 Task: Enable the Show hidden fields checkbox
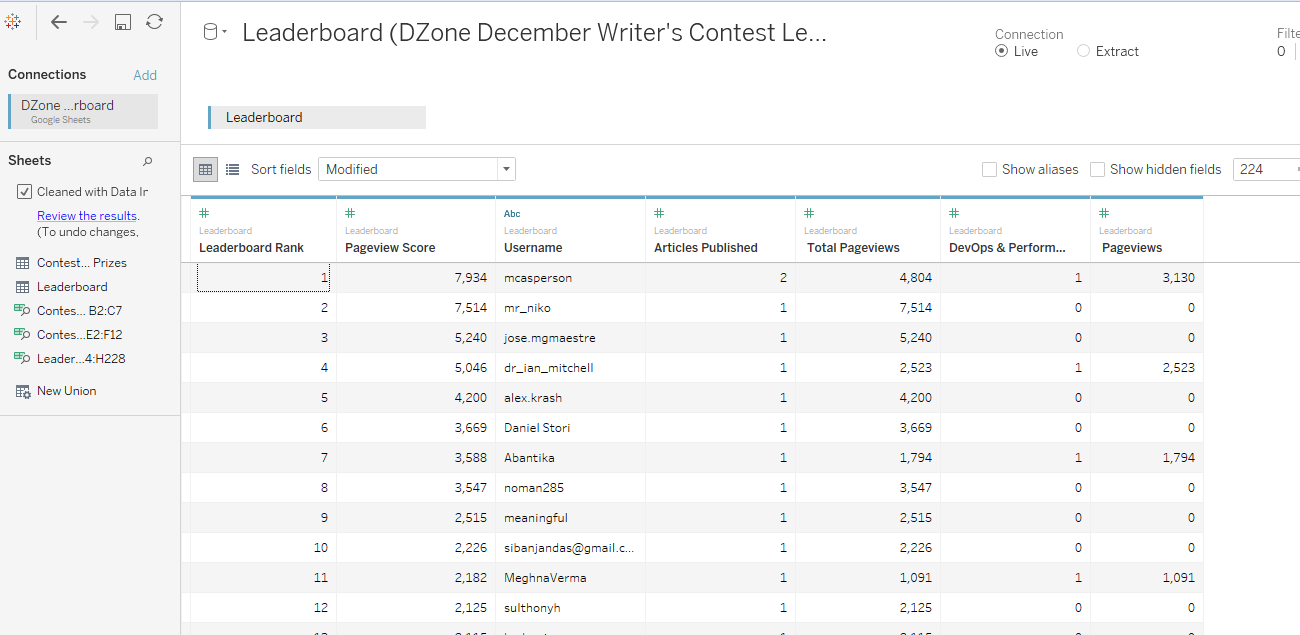[1097, 170]
